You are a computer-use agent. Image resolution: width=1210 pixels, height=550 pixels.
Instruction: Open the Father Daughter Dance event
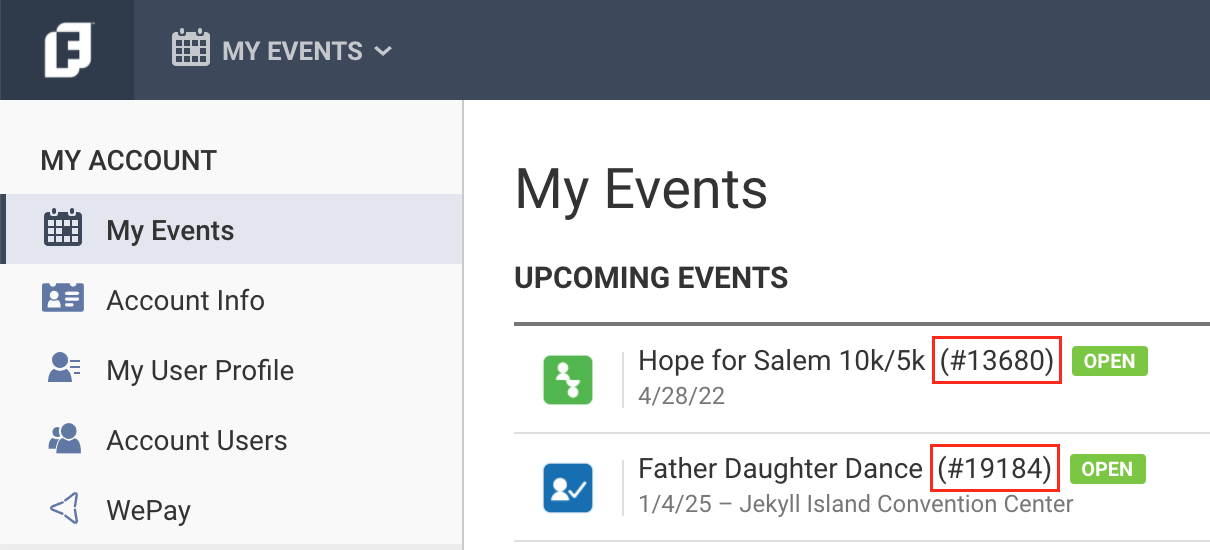click(x=780, y=469)
